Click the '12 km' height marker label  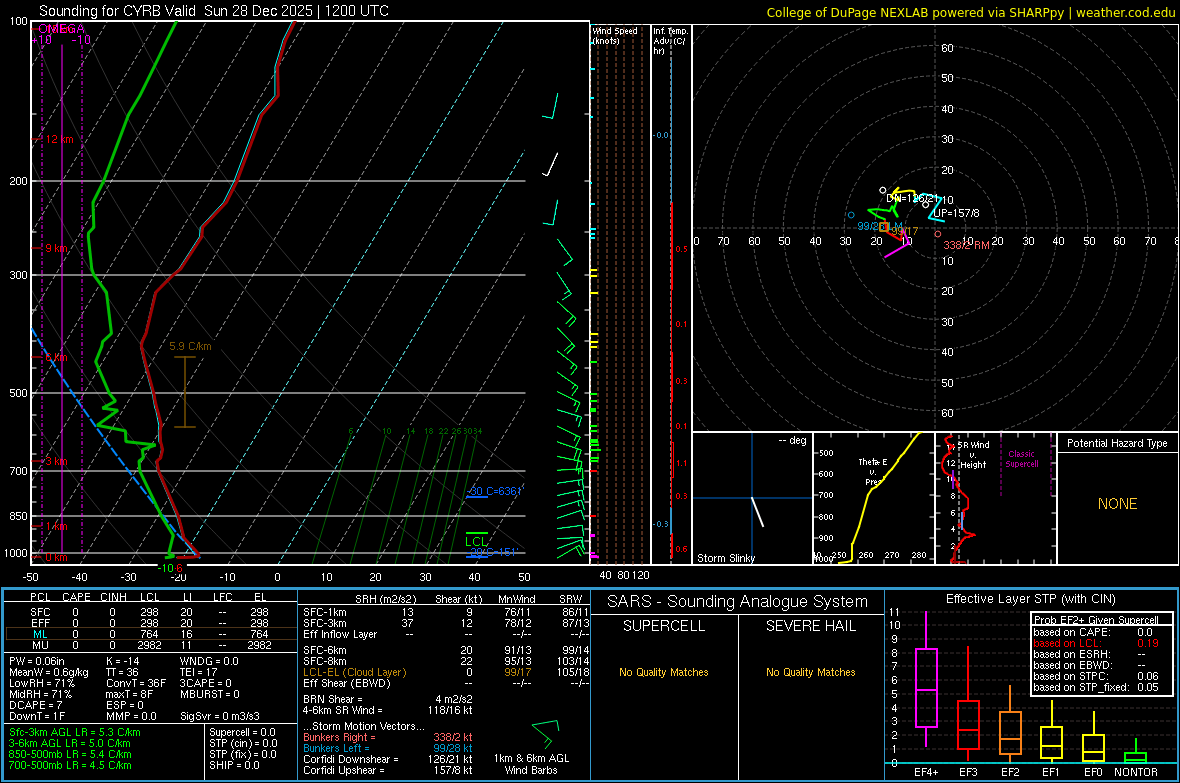pos(59,139)
